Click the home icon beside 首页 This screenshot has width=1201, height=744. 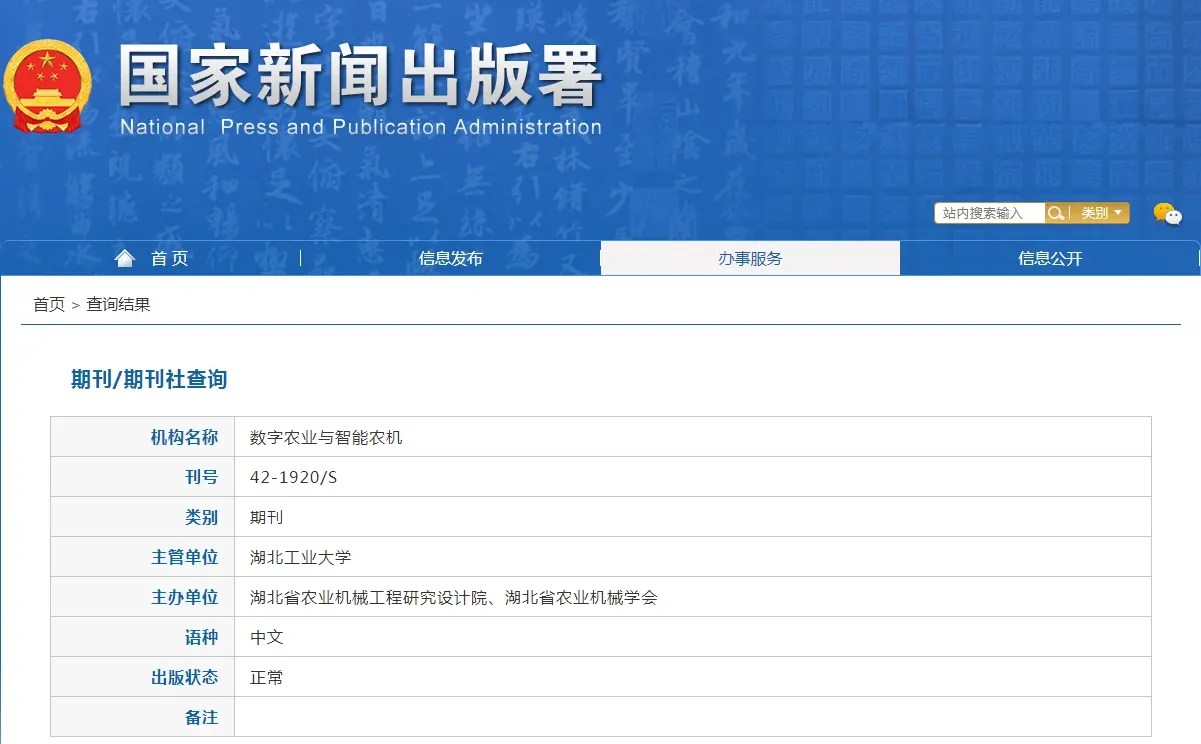pos(123,257)
